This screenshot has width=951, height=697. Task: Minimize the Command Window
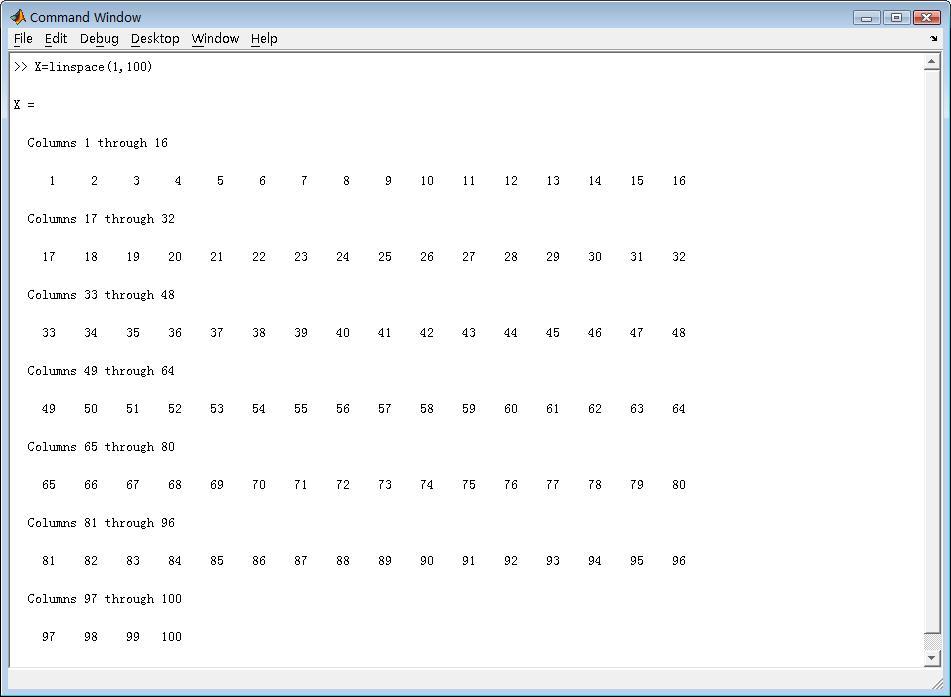867,17
